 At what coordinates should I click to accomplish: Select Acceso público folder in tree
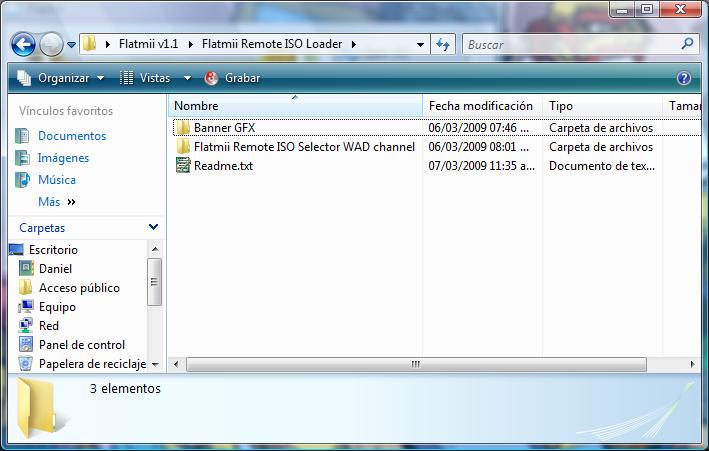tap(79, 288)
